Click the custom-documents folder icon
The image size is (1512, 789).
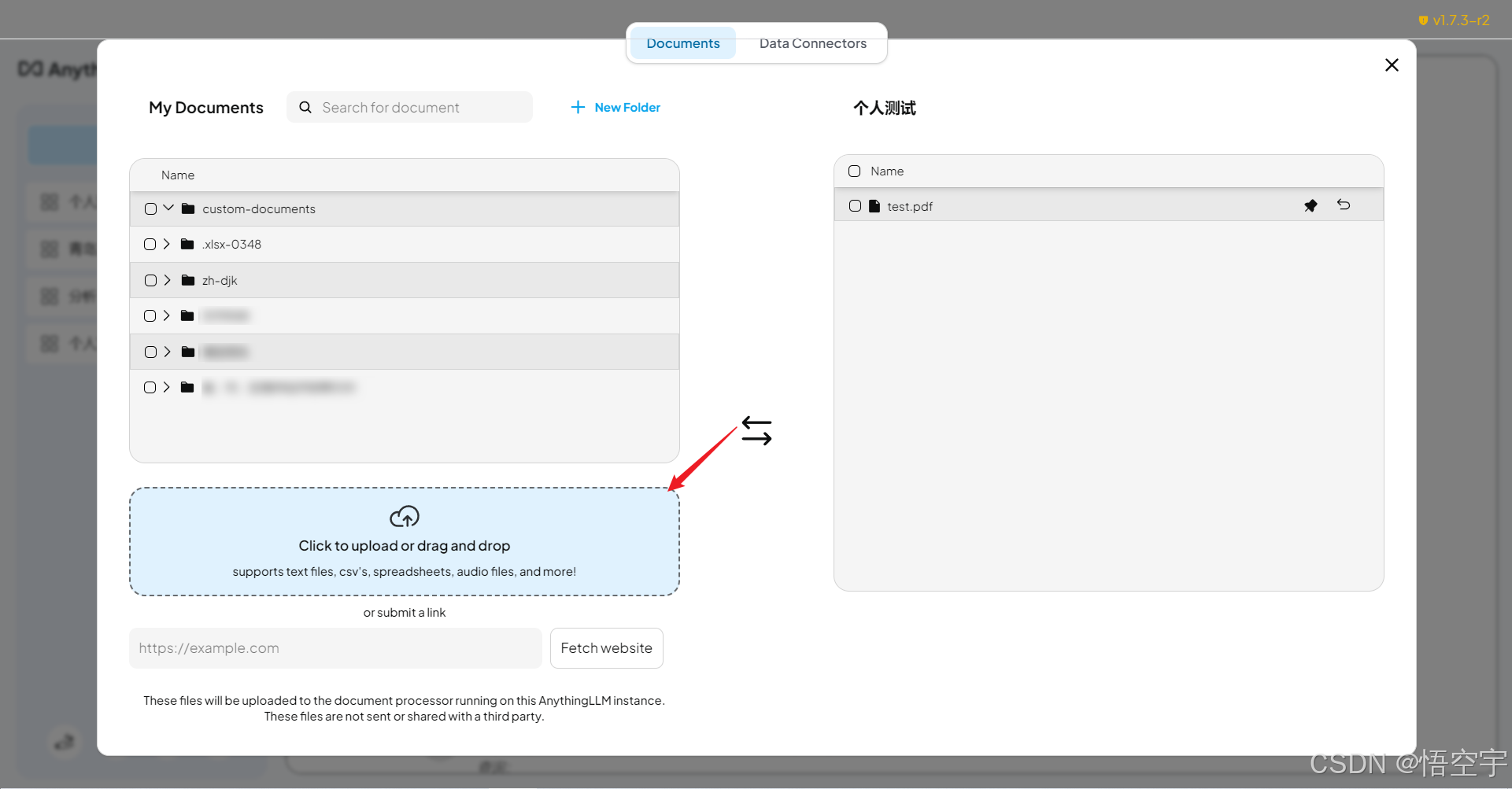pyautogui.click(x=188, y=208)
